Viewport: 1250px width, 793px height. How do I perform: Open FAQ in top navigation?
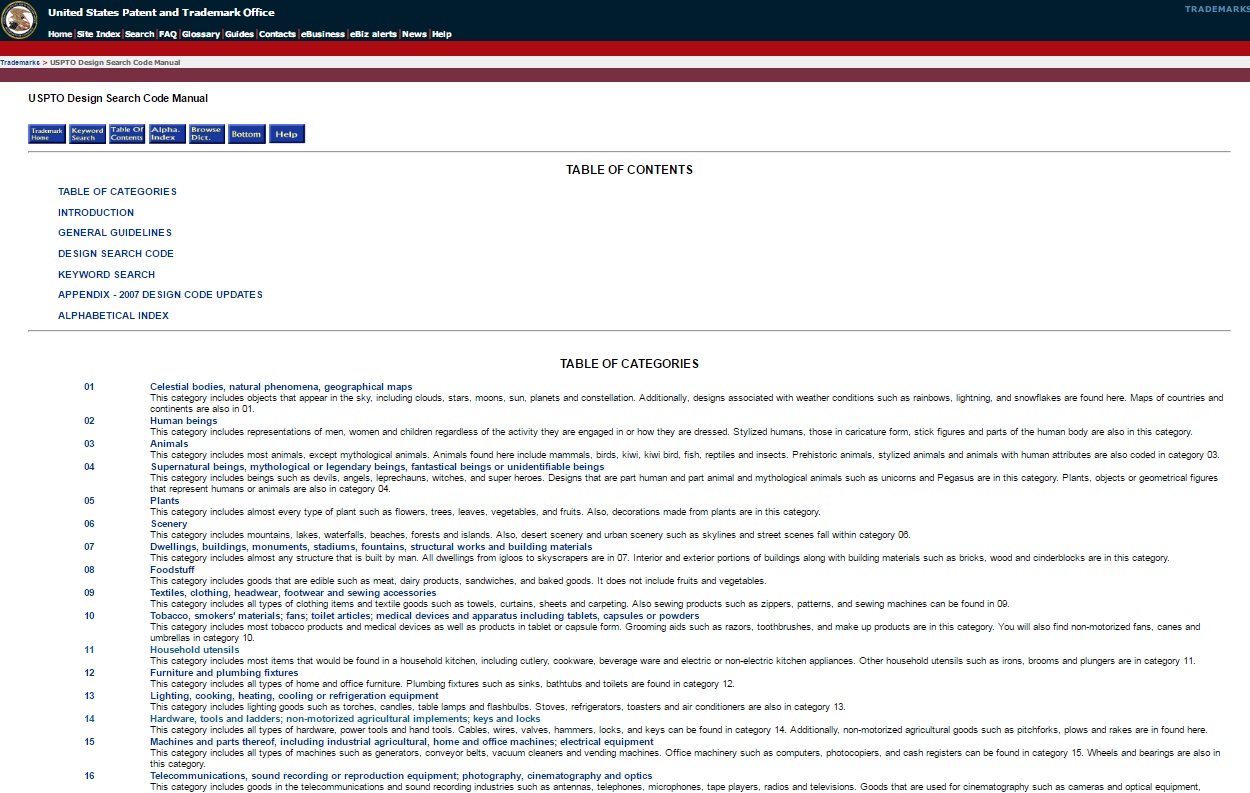point(168,34)
